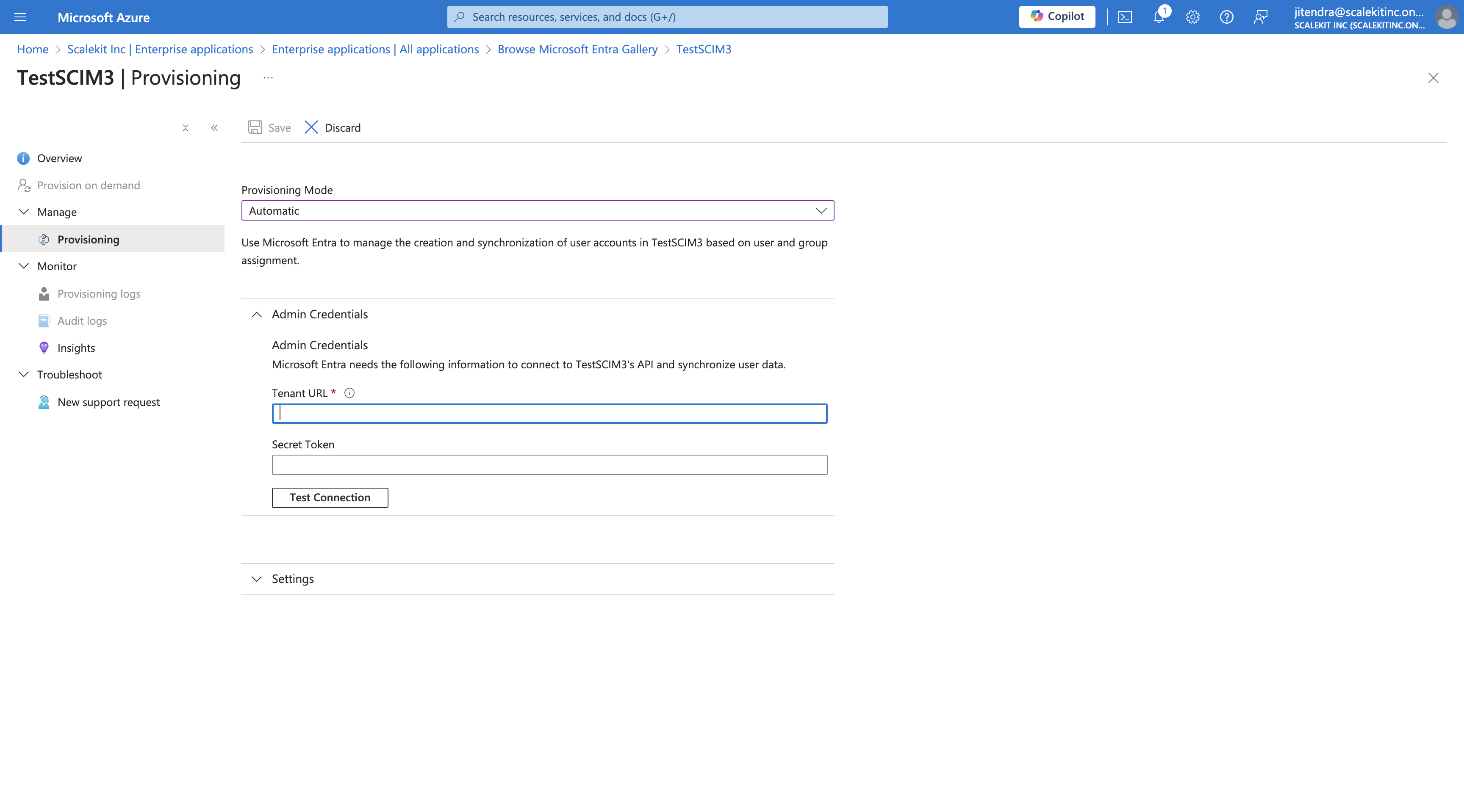Go to the Home breadcrumb

point(32,49)
